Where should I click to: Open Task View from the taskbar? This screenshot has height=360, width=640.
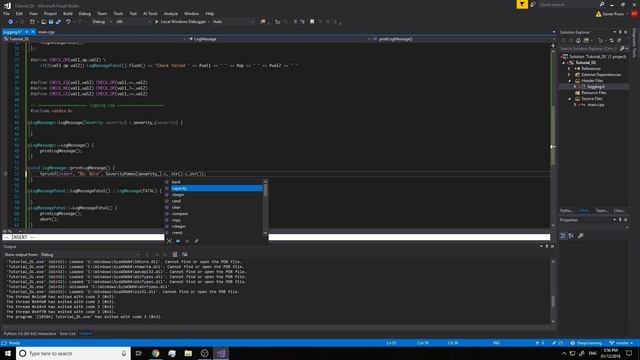139,353
